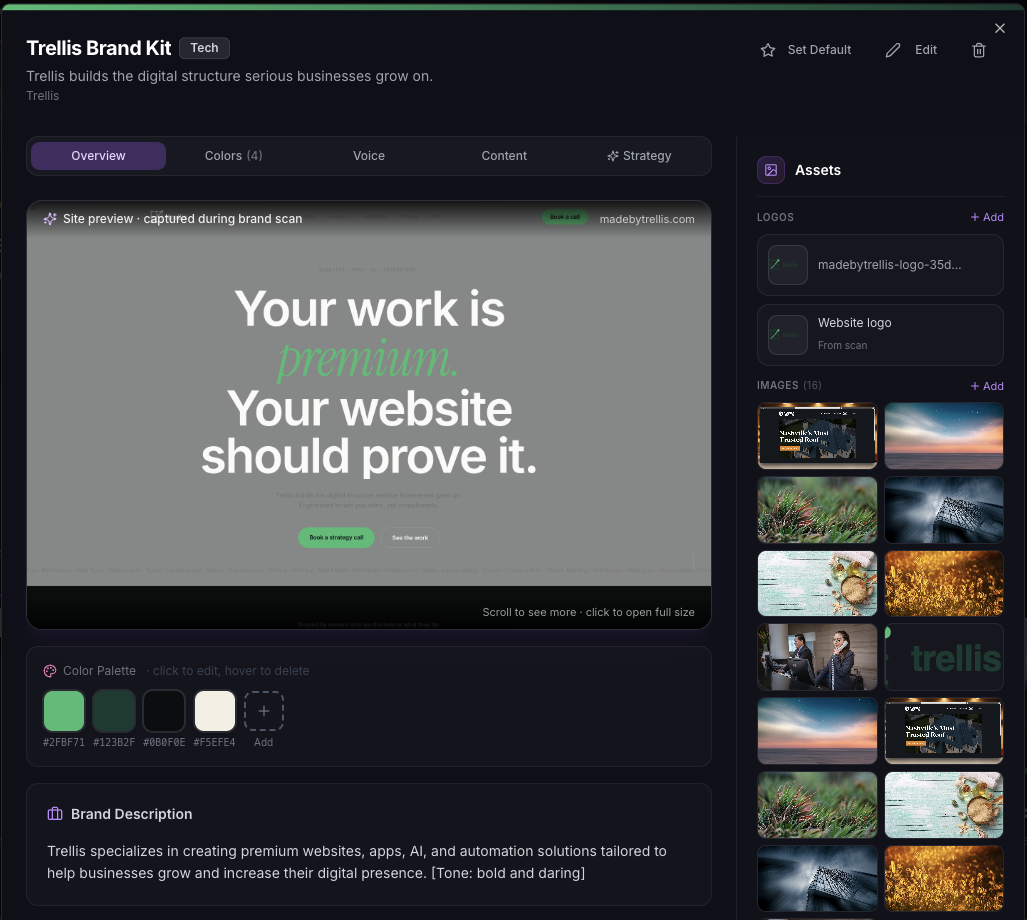Open second spa ingredients image thumbnail
1027x920 pixels.
click(944, 805)
